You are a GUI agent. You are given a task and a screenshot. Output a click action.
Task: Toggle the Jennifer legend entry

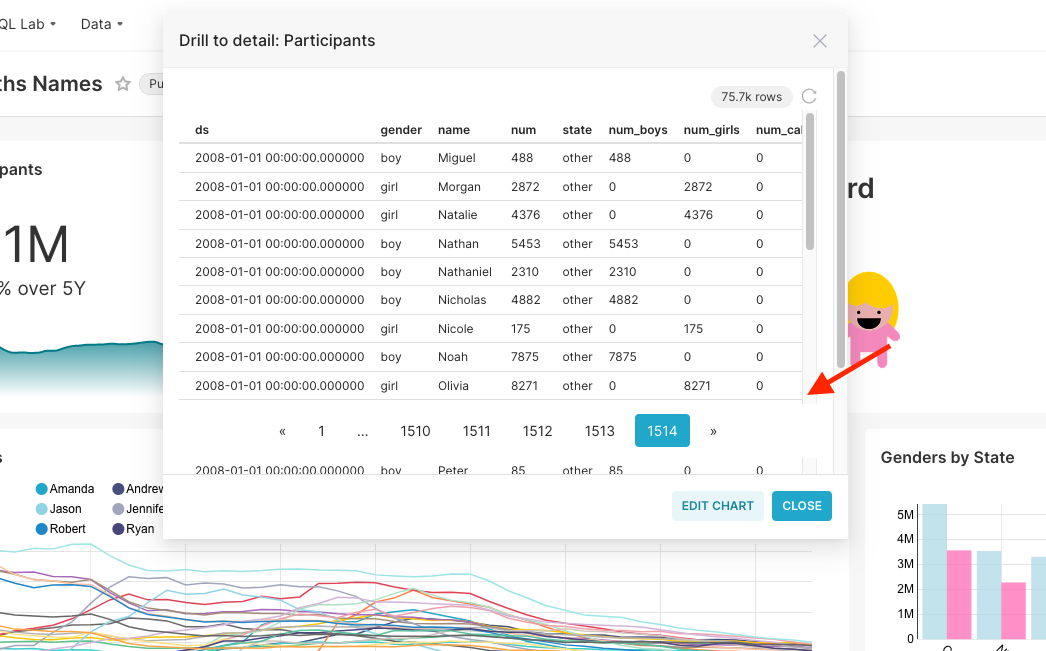click(137, 509)
